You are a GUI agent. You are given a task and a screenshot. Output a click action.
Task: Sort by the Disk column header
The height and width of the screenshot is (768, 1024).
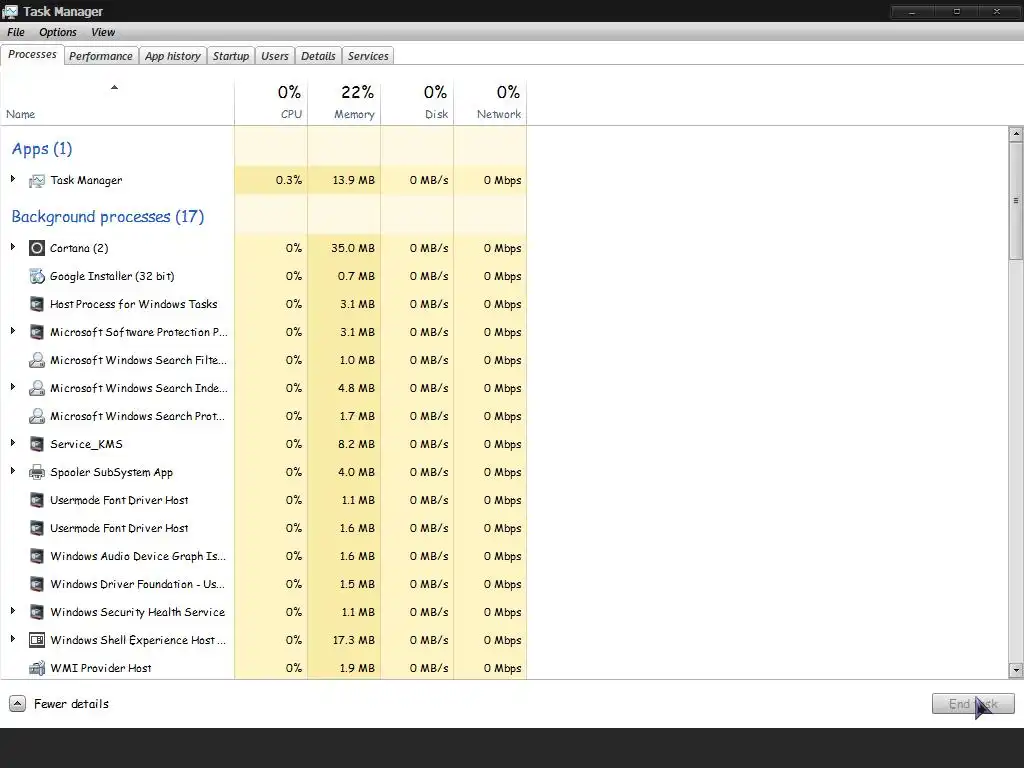(417, 103)
